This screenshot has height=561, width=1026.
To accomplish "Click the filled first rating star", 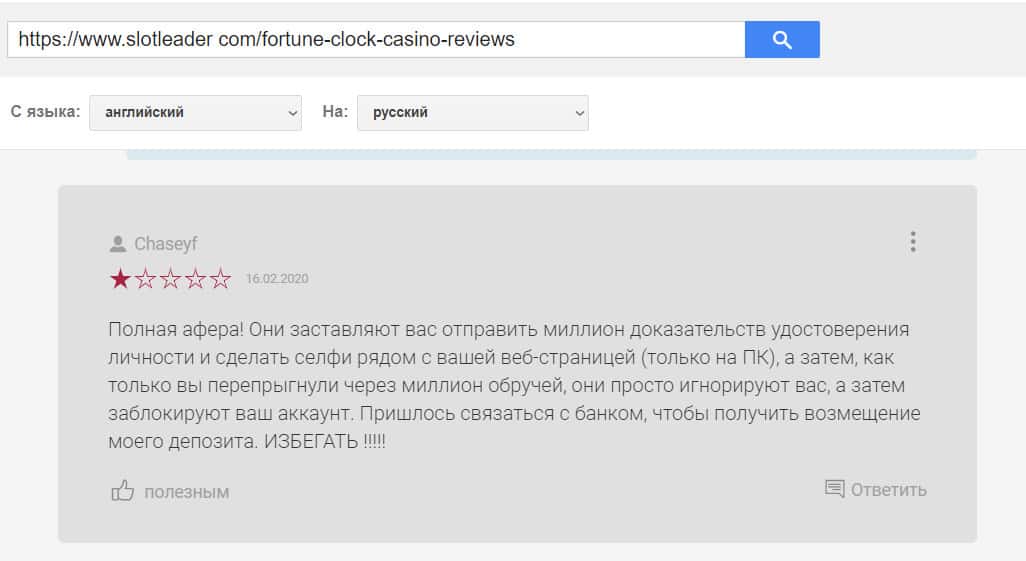I will click(x=120, y=279).
